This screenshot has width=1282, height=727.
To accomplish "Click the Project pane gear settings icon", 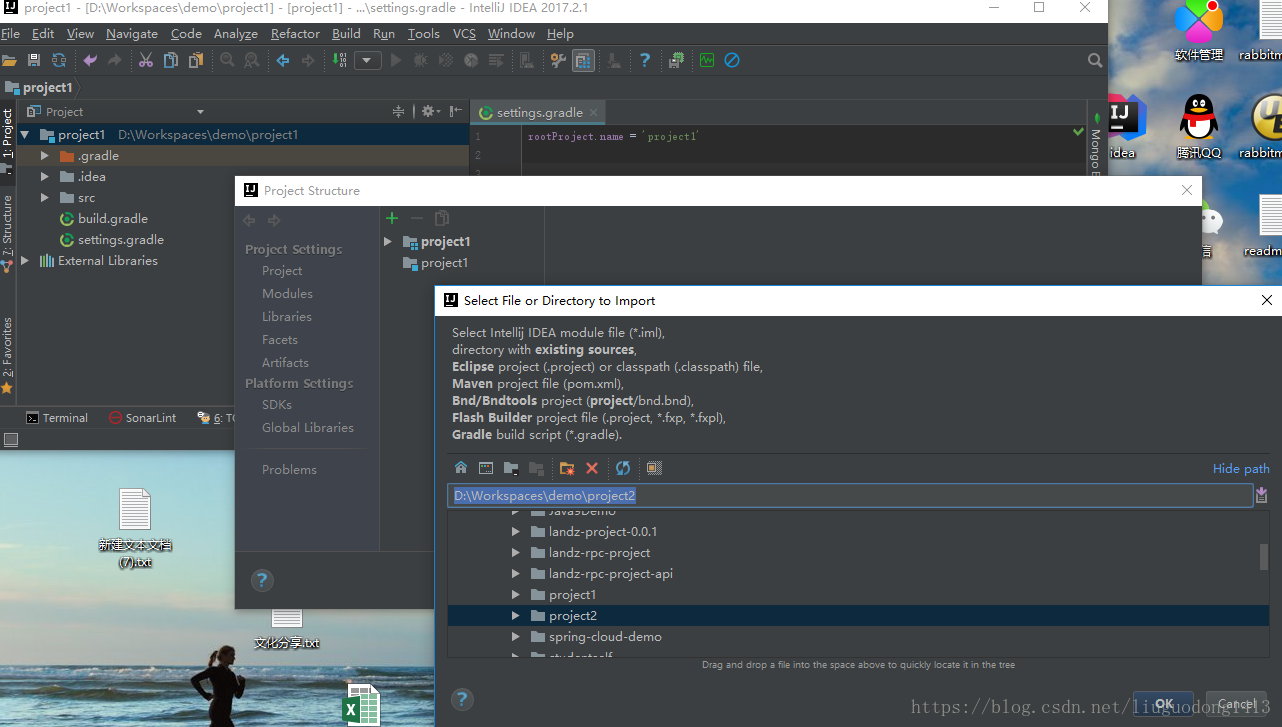I will 428,111.
